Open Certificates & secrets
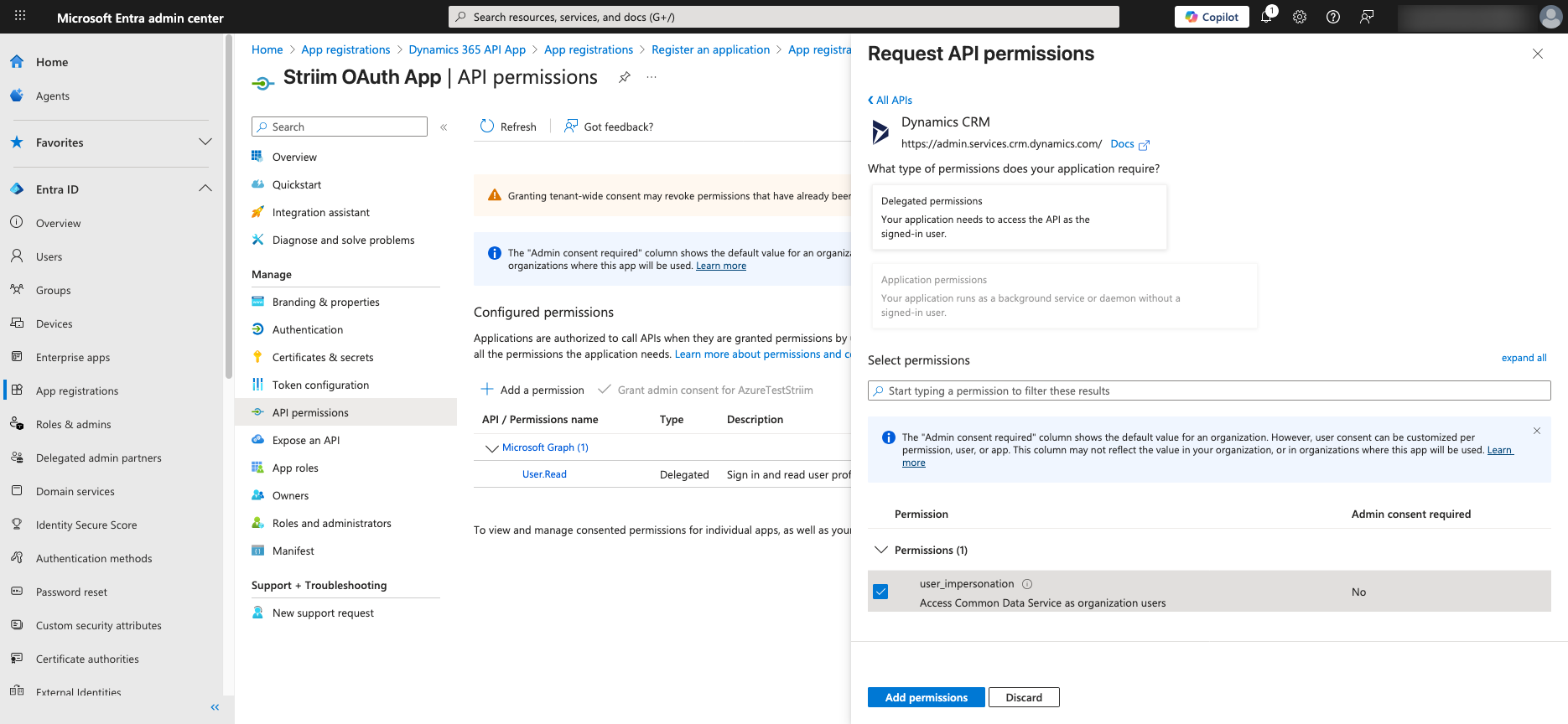Screen dimensions: 1568x724 [323, 358]
